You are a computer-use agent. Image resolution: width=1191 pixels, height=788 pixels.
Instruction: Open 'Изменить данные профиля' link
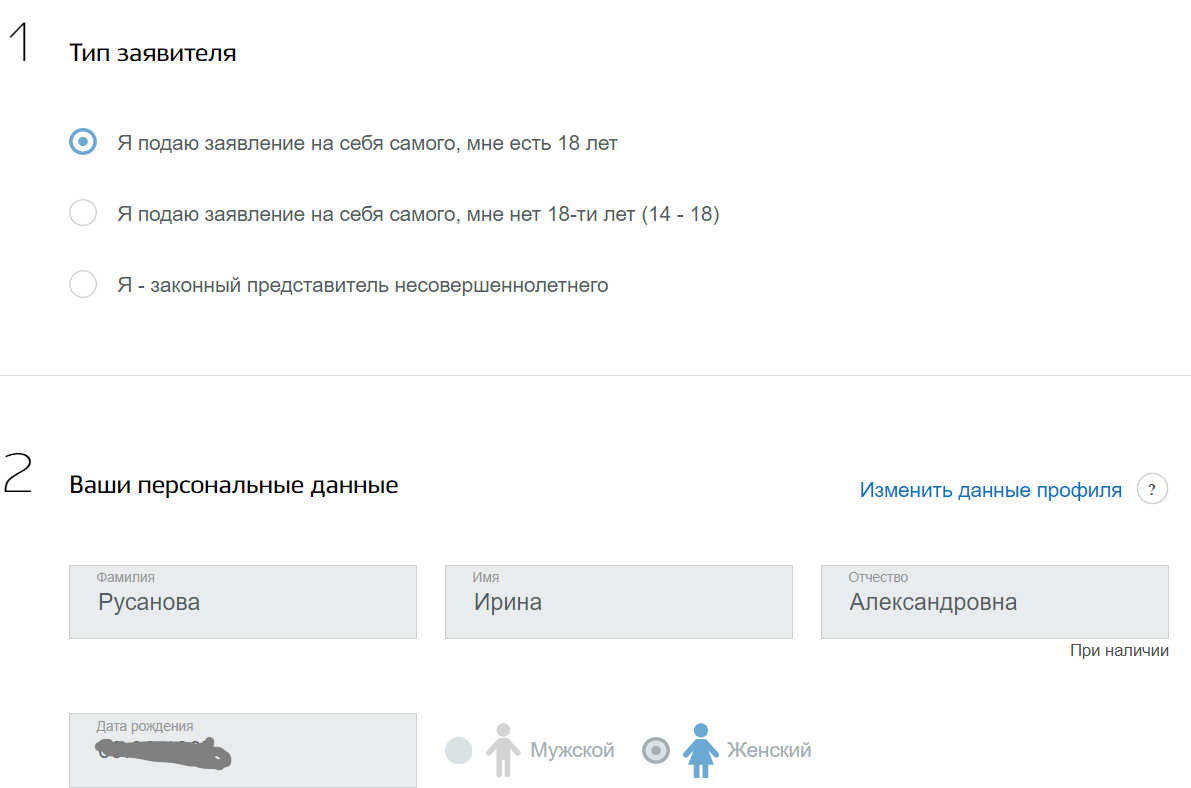[x=990, y=490]
